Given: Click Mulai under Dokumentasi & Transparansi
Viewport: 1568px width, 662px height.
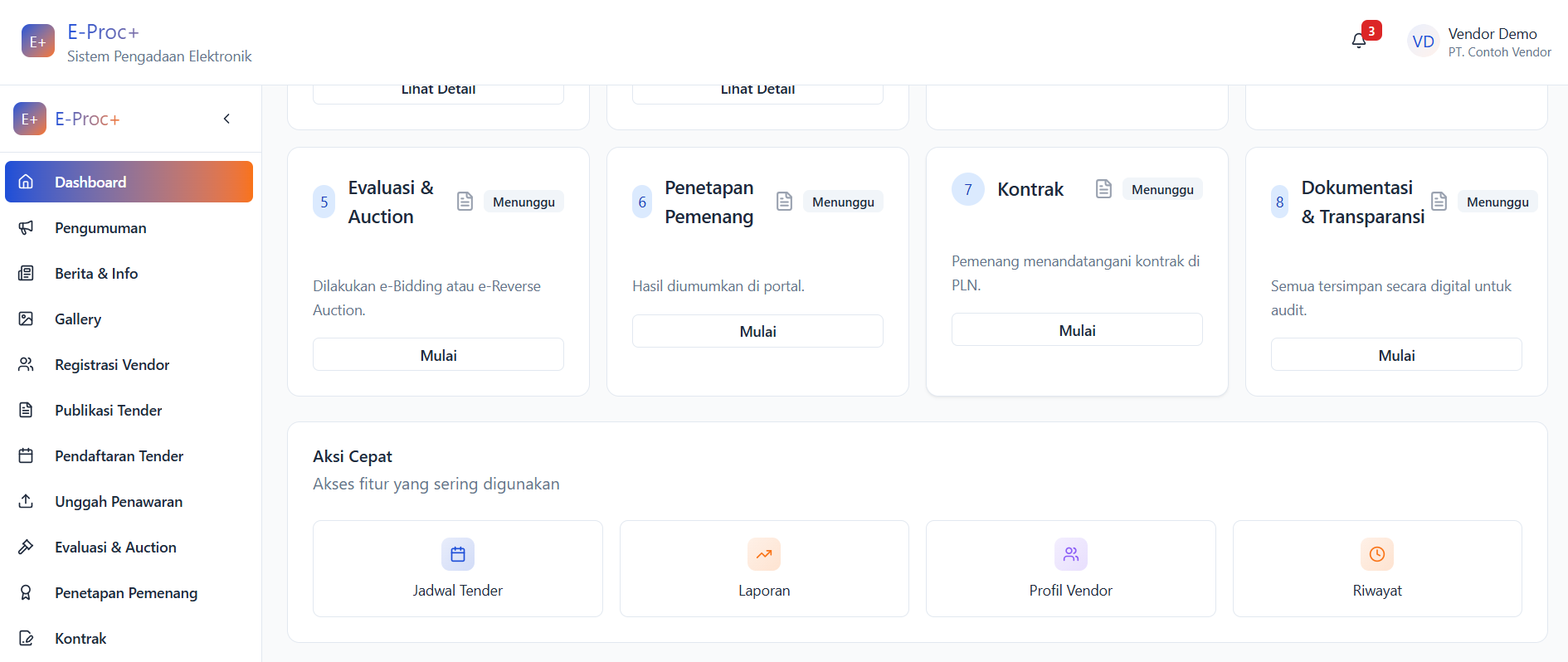Looking at the screenshot, I should (1396, 355).
